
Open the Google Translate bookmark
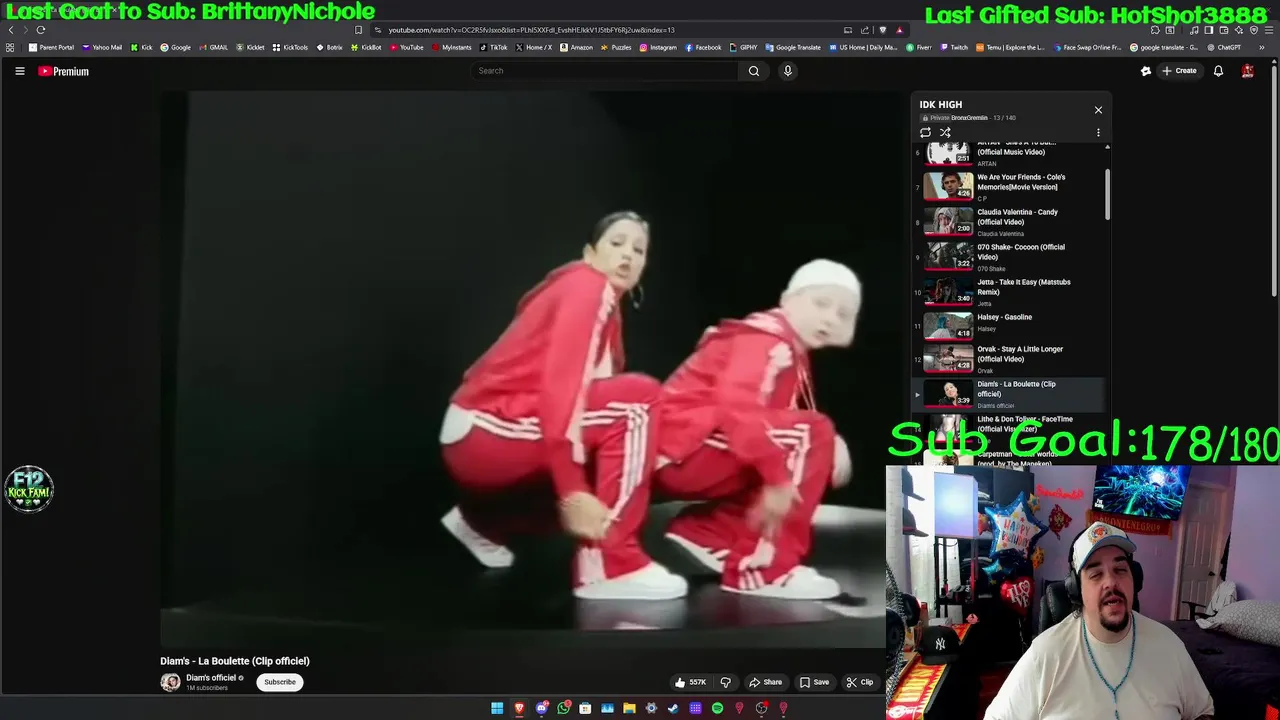point(793,47)
